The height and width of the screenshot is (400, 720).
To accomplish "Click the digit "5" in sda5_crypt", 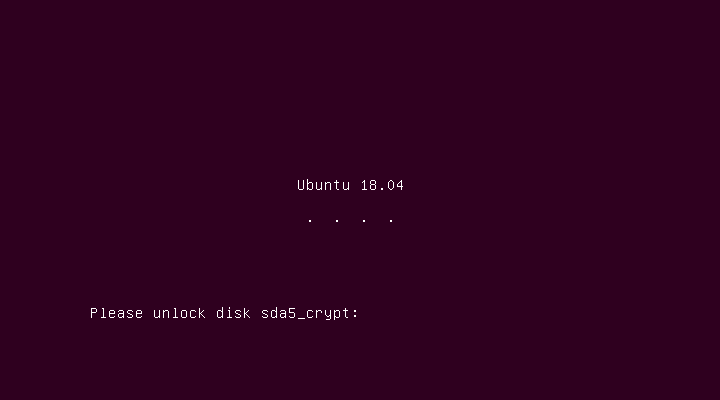I will (x=292, y=313).
